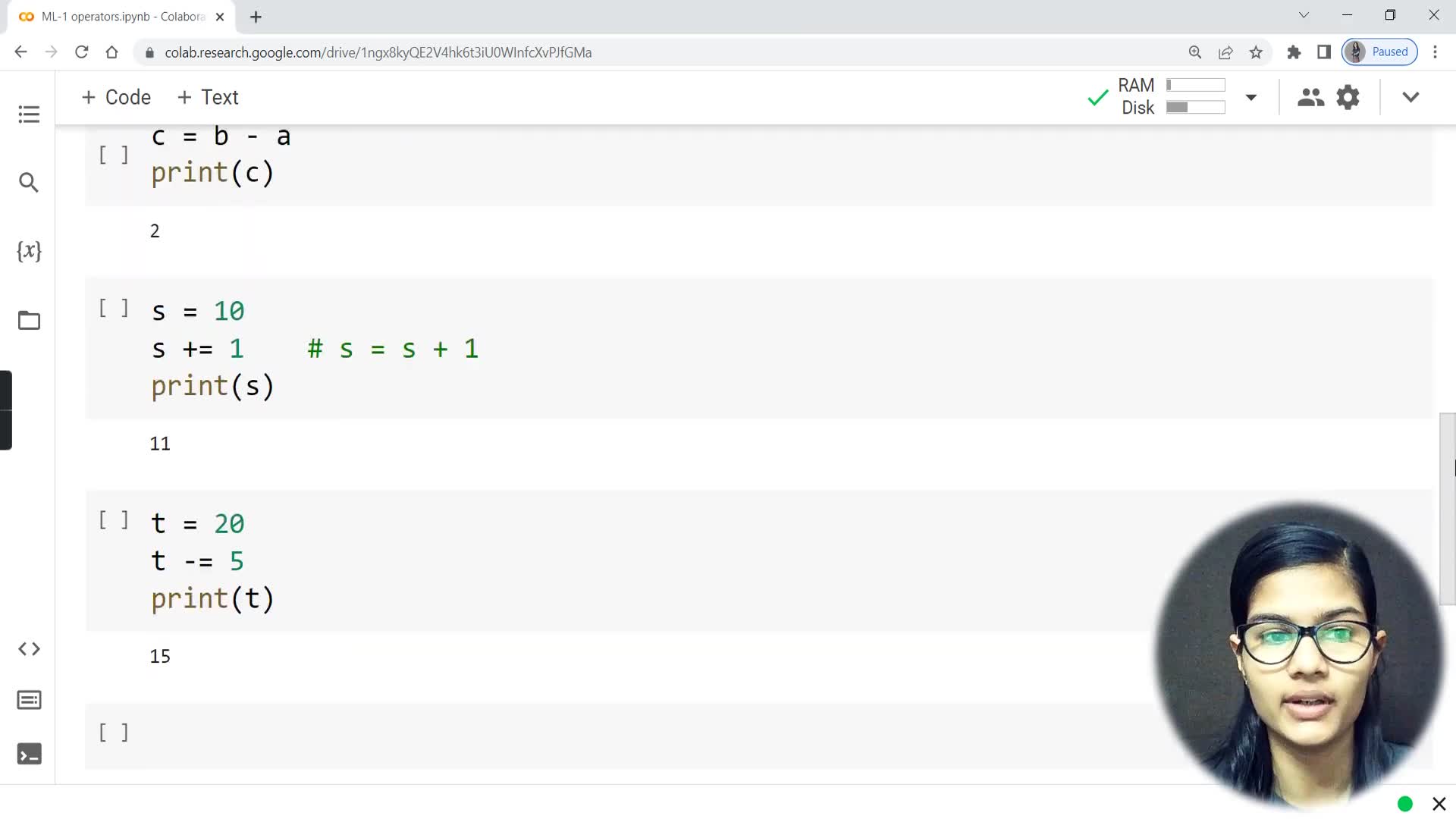Open the terminal panel

point(29,755)
